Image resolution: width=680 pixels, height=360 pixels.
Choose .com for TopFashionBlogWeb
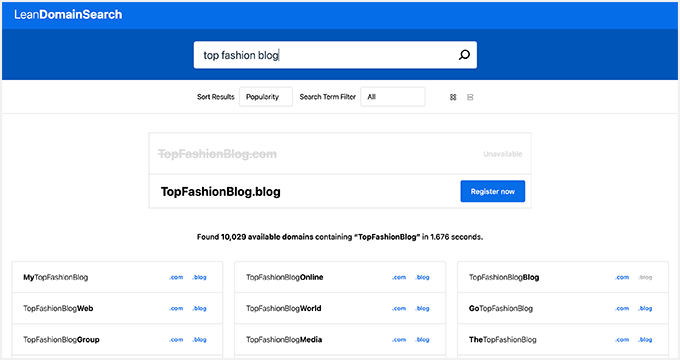click(x=176, y=308)
